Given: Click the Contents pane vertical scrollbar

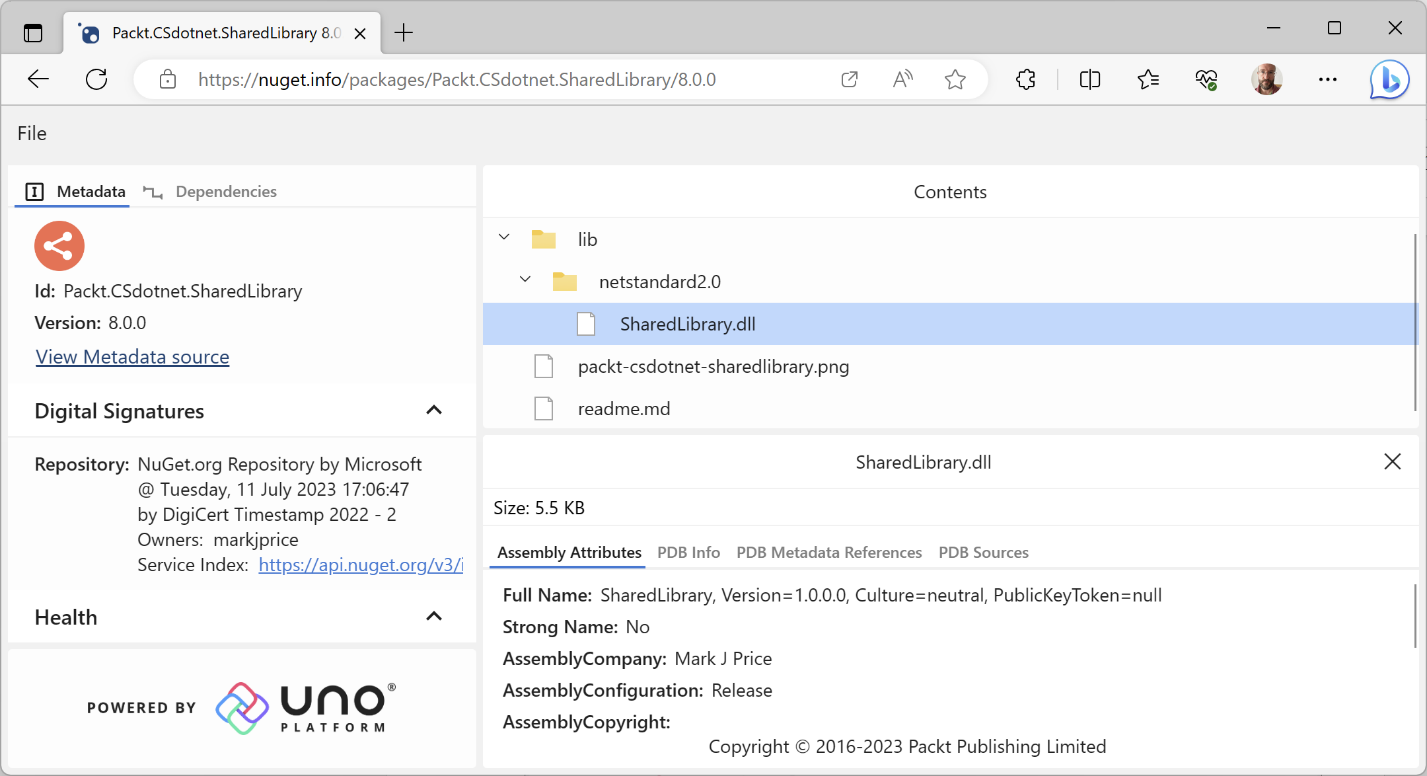Looking at the screenshot, I should 1415,320.
